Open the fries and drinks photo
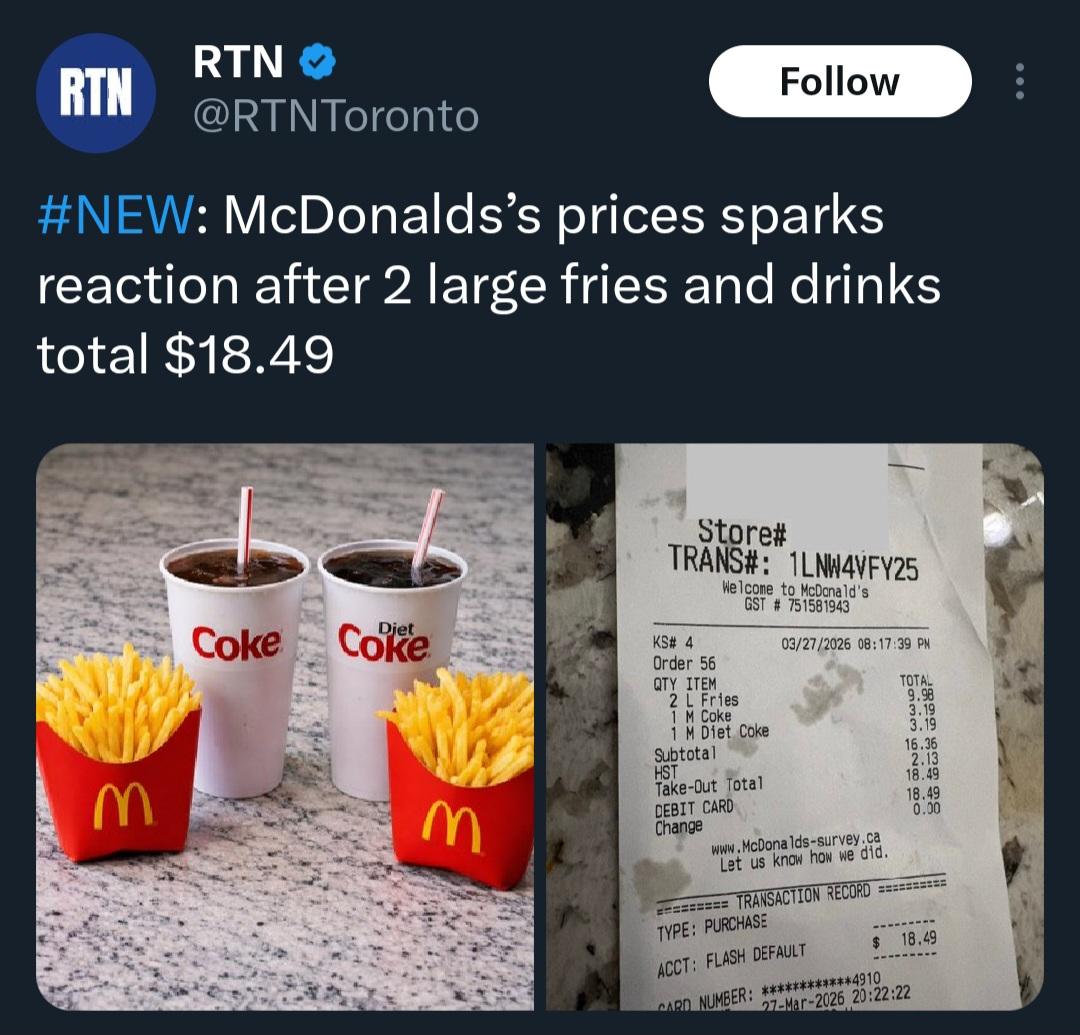 [x=284, y=726]
